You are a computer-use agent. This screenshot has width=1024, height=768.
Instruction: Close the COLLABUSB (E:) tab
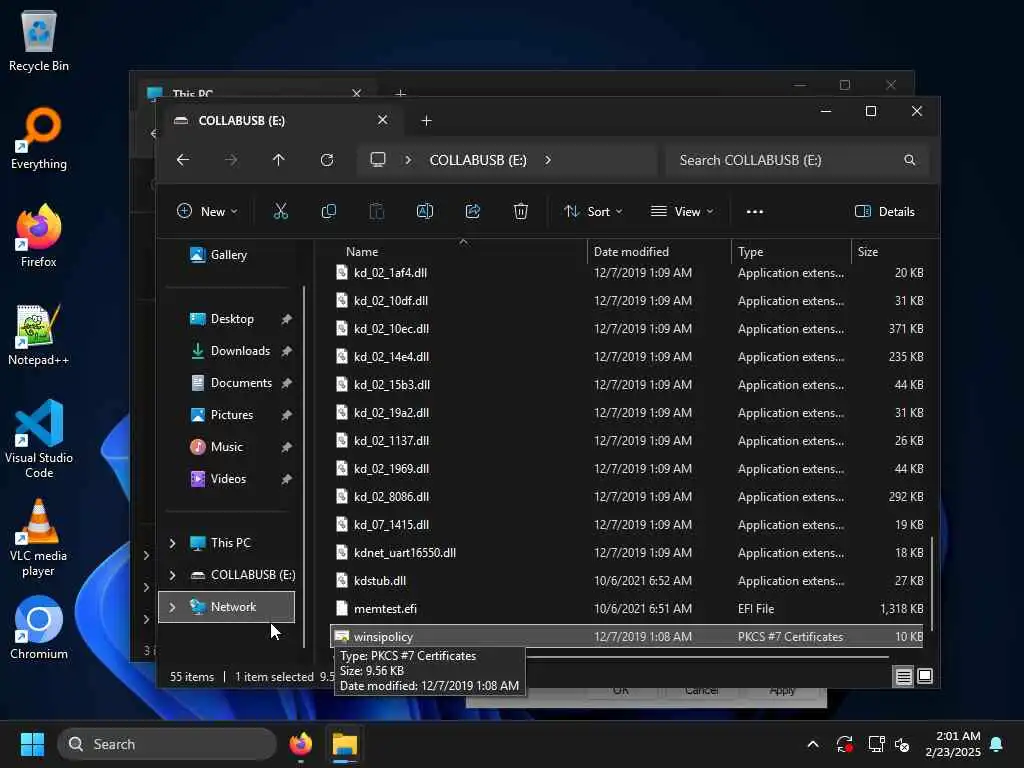point(383,120)
